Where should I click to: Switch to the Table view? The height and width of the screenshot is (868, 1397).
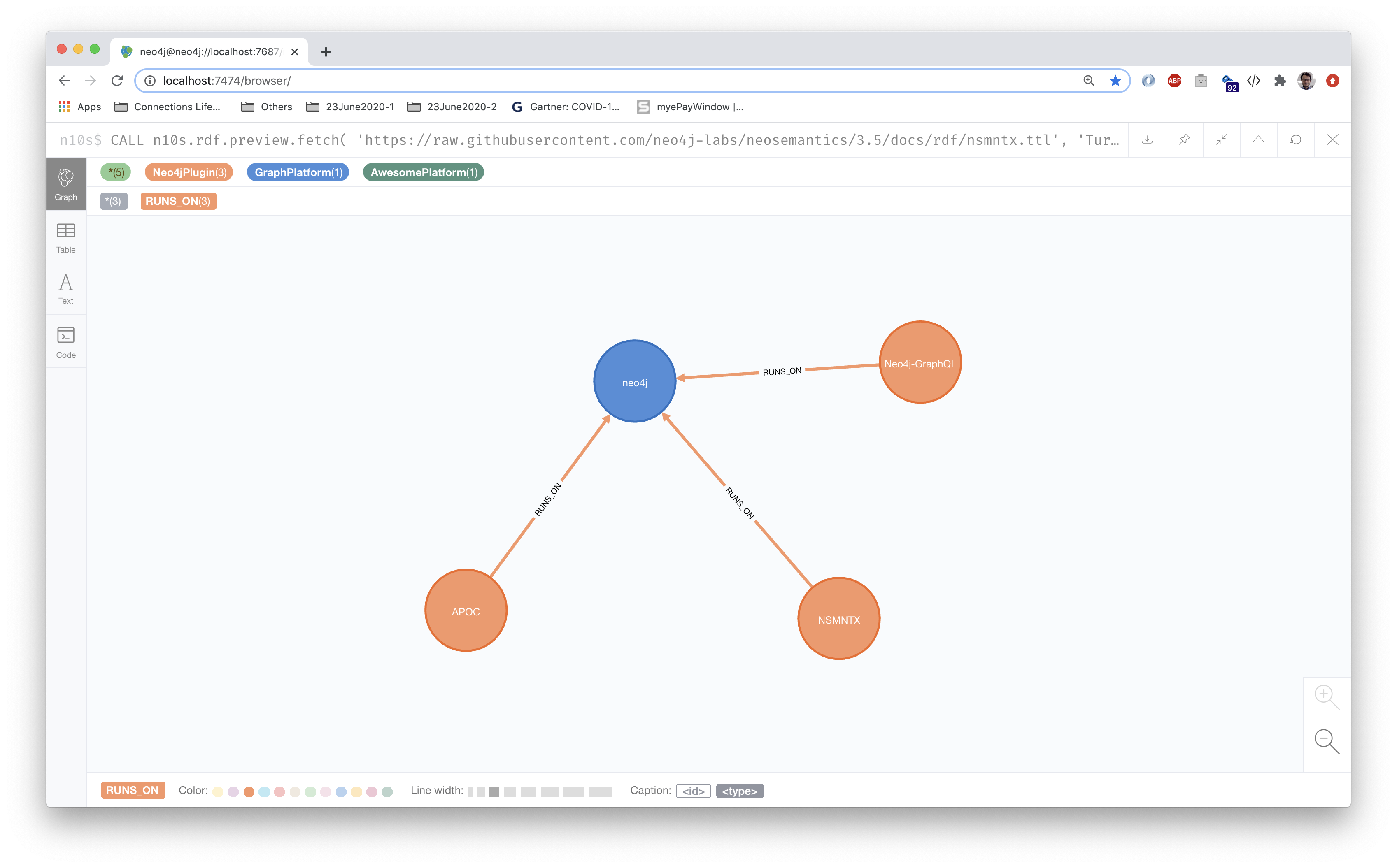65,237
